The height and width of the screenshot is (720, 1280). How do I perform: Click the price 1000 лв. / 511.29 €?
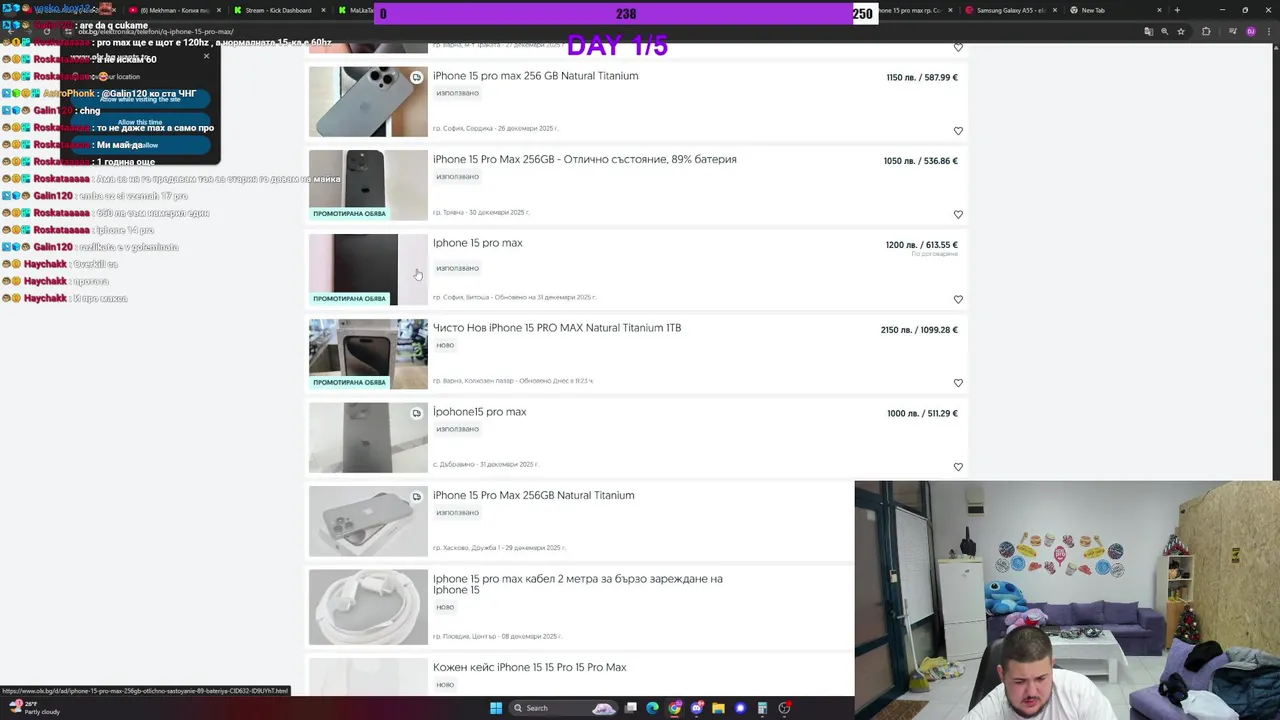[922, 414]
